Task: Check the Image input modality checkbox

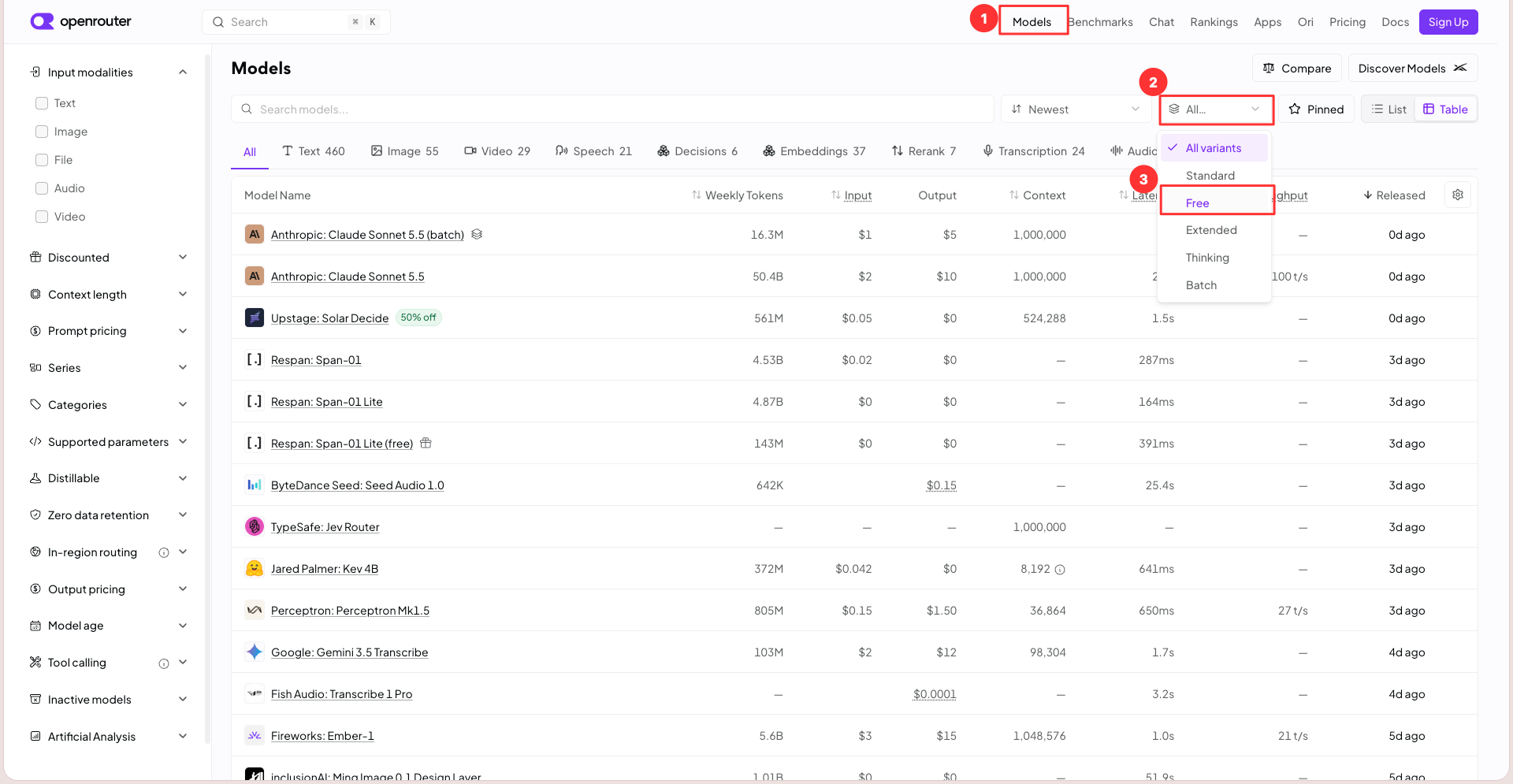Action: pos(42,132)
